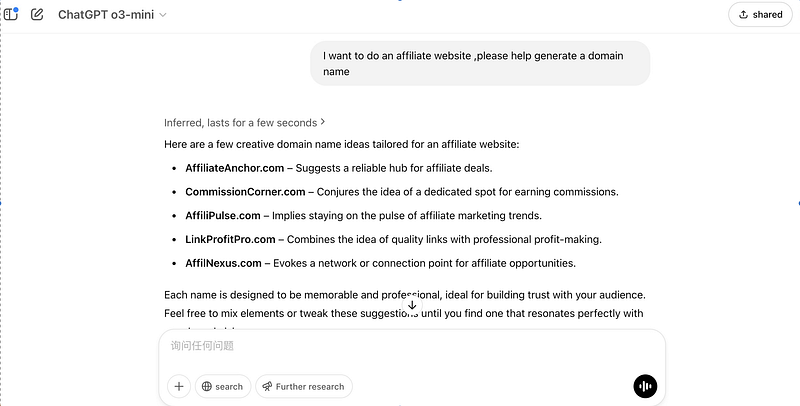
Task: Expand the "Inferred, lasts for a few seconds" reasoning
Action: pos(240,123)
